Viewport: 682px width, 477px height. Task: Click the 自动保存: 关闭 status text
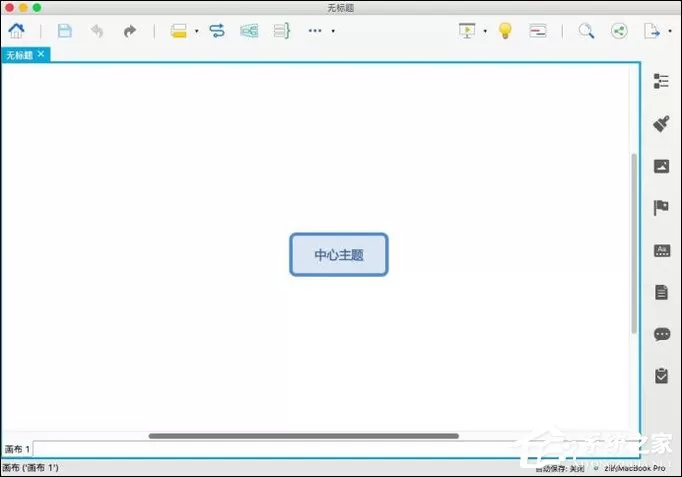561,468
